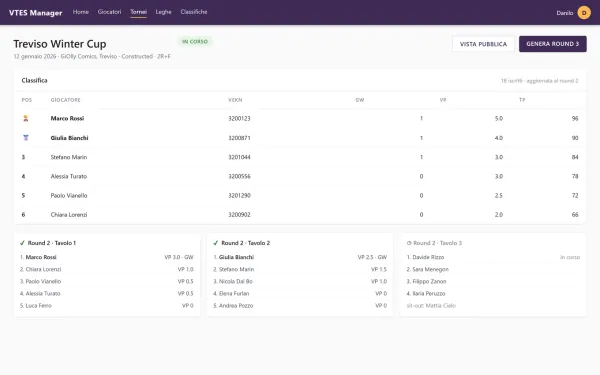The width and height of the screenshot is (600, 375).
Task: Click Andrea Pozzo in Tavolo 2
Action: coord(236,305)
